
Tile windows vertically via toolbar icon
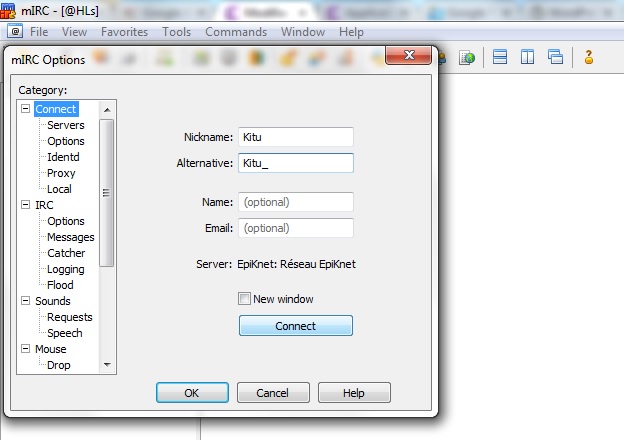coord(527,57)
